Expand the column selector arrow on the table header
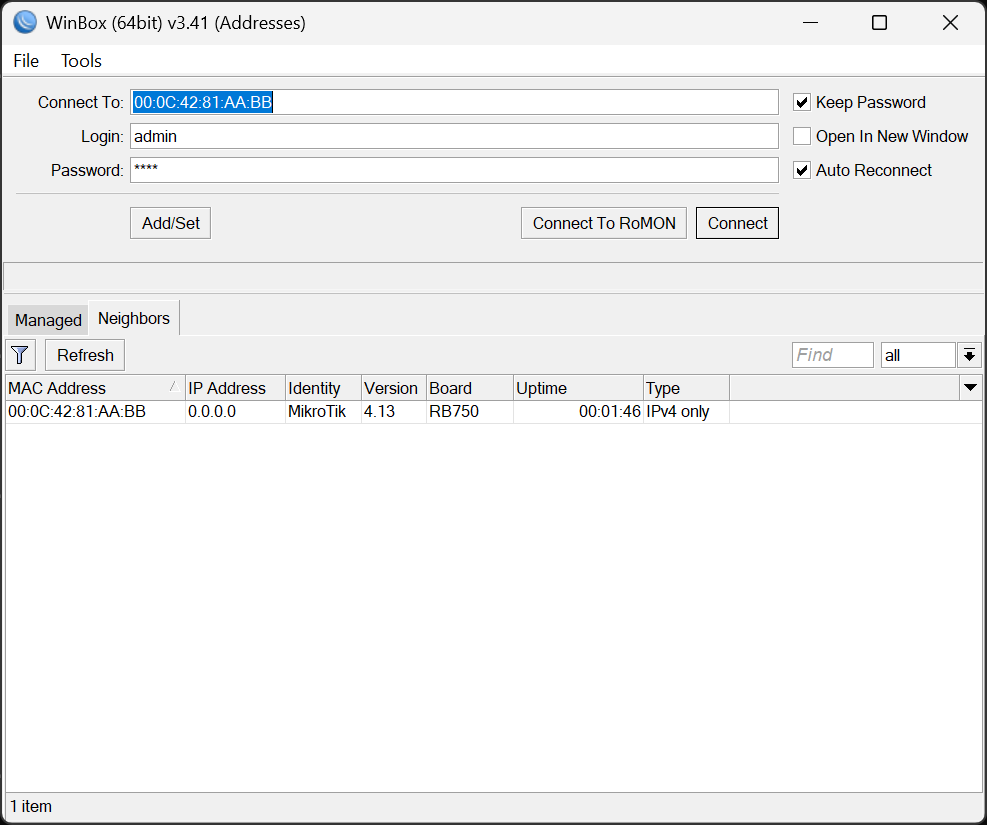 pyautogui.click(x=969, y=388)
